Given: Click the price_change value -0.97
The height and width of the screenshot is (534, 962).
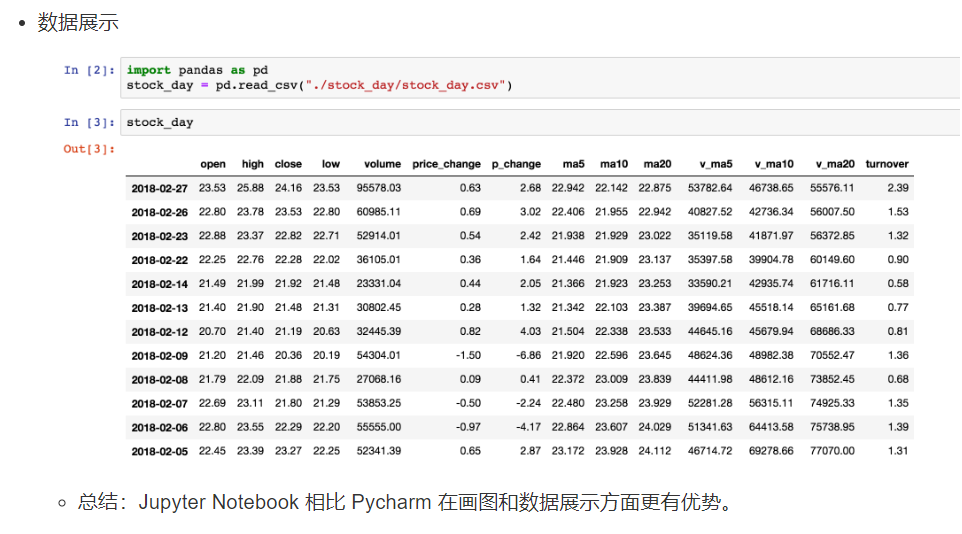Looking at the screenshot, I should (x=468, y=427).
